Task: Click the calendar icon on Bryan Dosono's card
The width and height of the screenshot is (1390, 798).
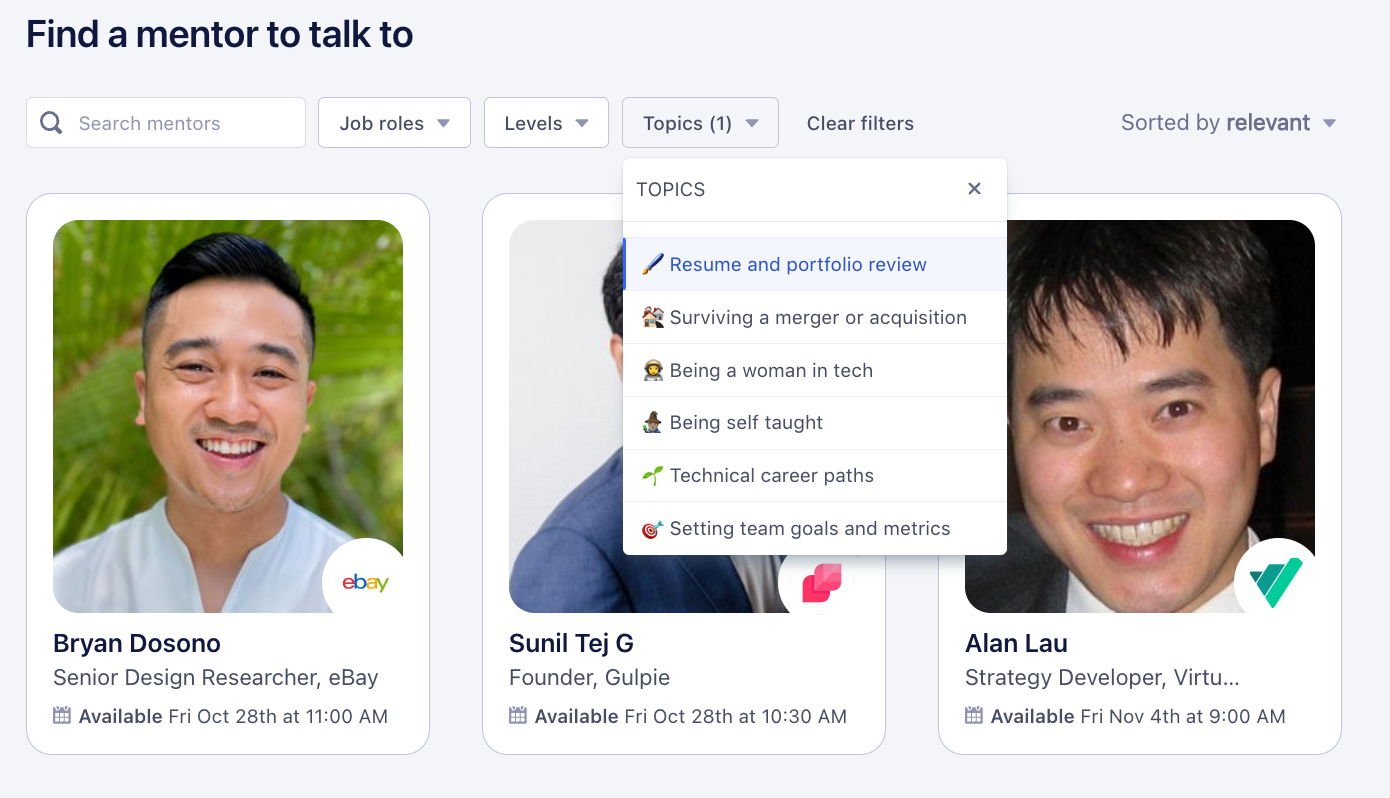Action: pyautogui.click(x=64, y=716)
